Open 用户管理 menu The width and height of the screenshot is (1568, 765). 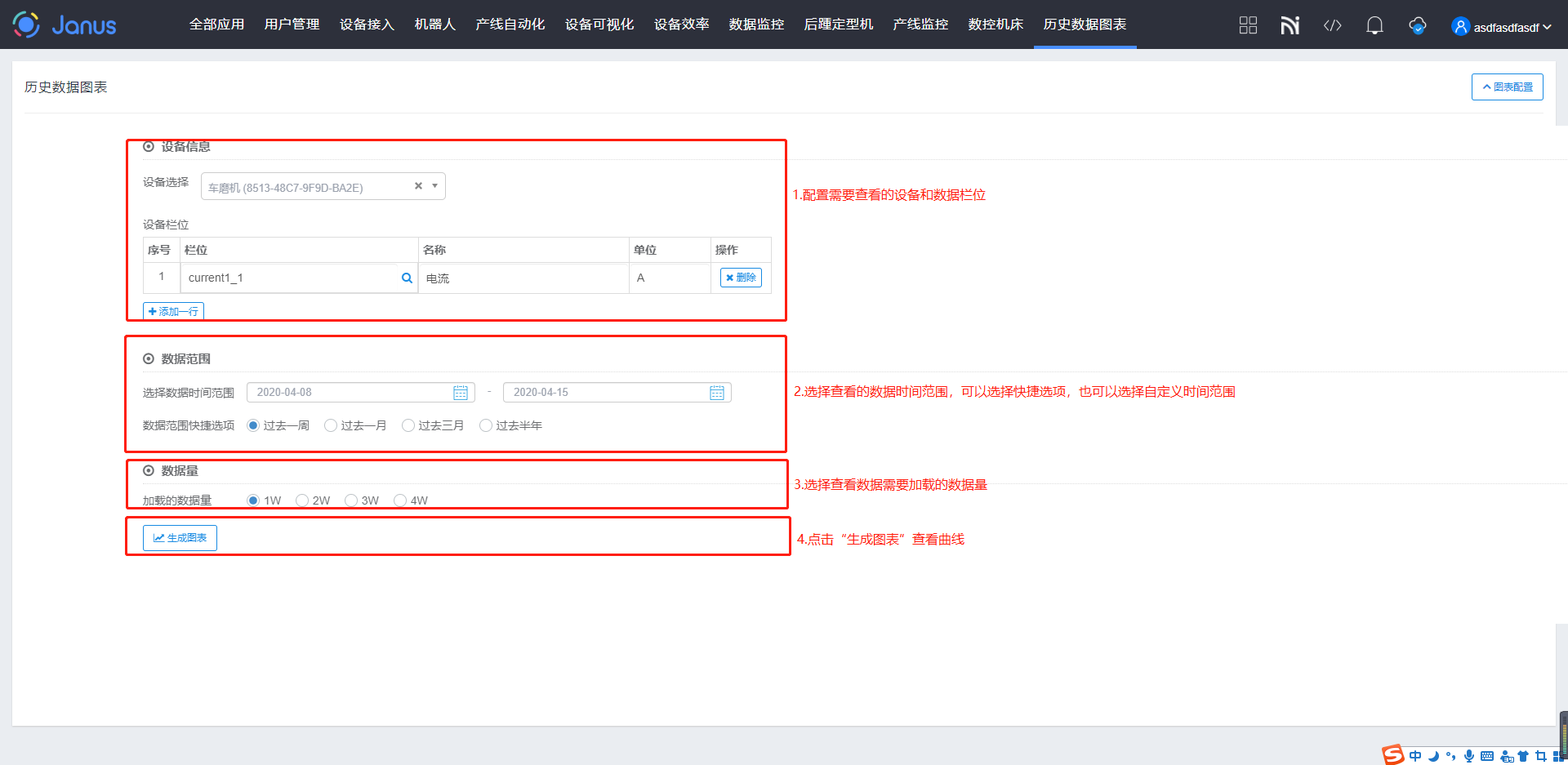292,24
